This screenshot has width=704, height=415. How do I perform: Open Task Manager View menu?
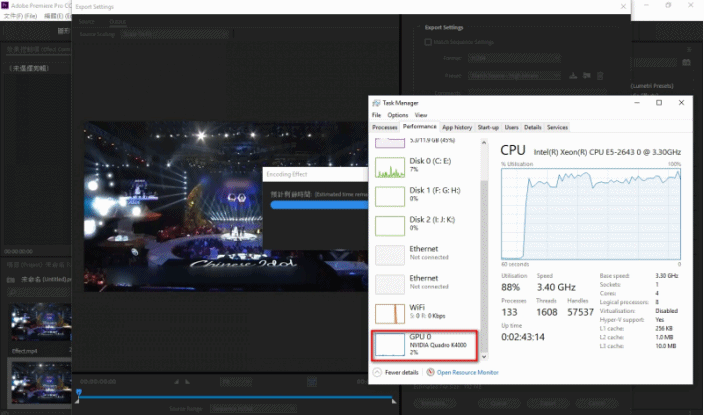[421, 115]
